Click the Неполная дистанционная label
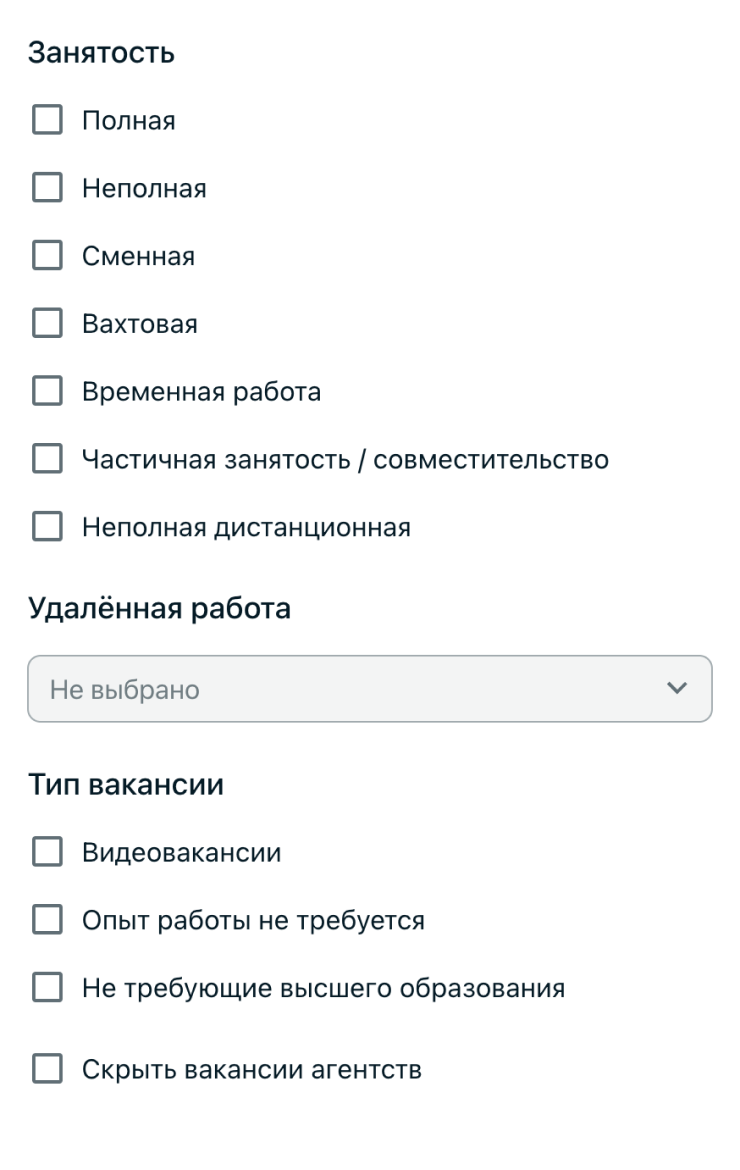This screenshot has height=1170, width=740. click(x=246, y=528)
